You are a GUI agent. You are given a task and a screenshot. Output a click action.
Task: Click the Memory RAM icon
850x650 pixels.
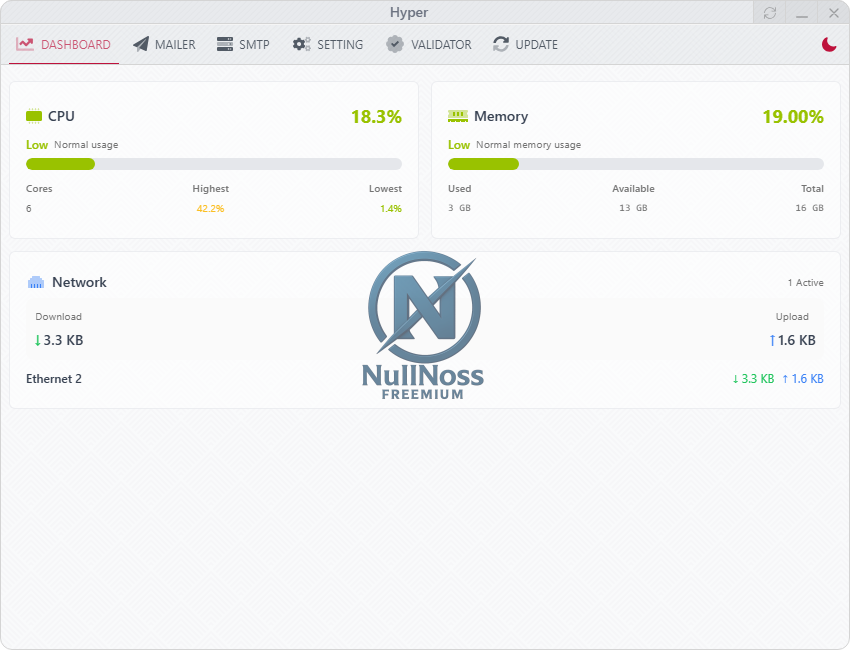point(458,116)
